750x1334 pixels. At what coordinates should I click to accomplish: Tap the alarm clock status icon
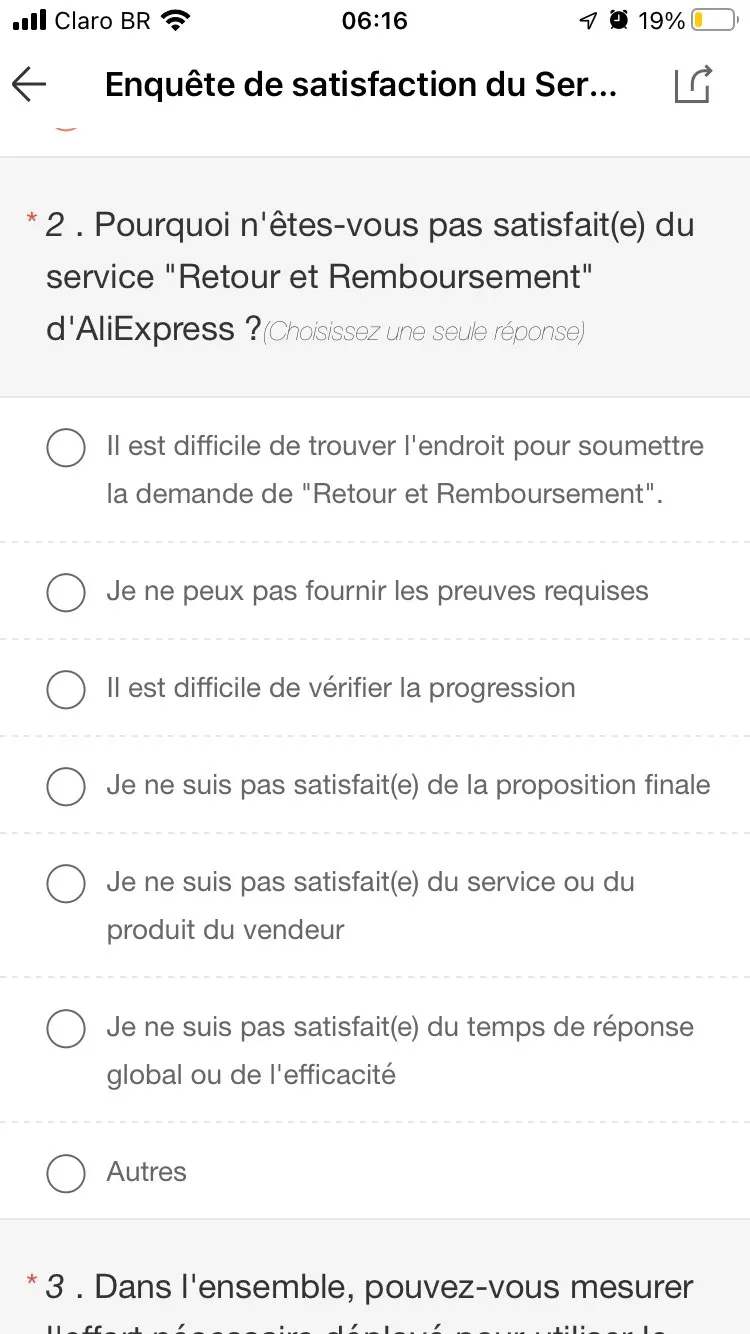pos(619,21)
